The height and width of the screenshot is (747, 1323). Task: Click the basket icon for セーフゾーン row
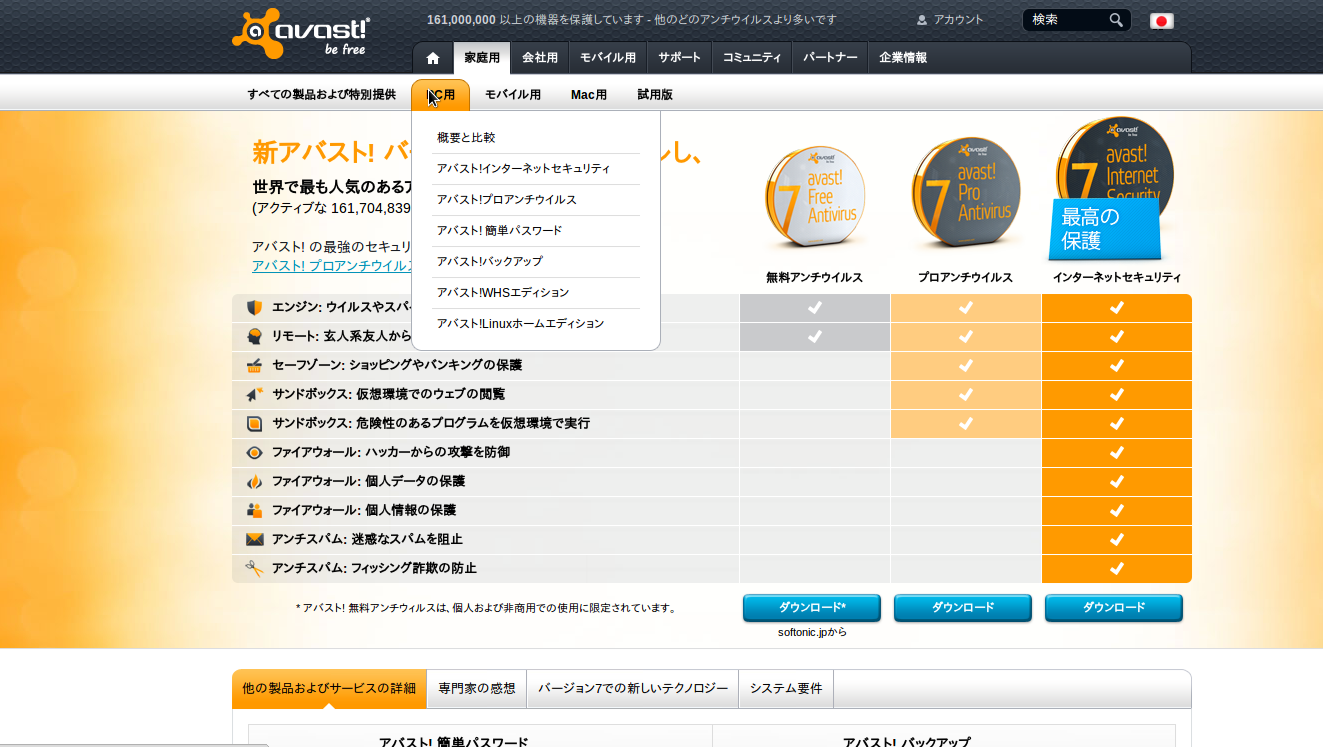tap(254, 365)
